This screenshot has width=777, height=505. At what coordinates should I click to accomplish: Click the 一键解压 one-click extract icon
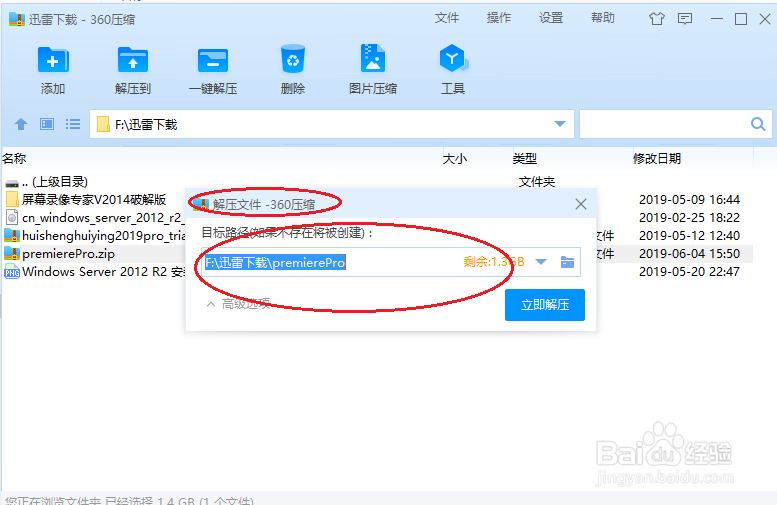(213, 61)
